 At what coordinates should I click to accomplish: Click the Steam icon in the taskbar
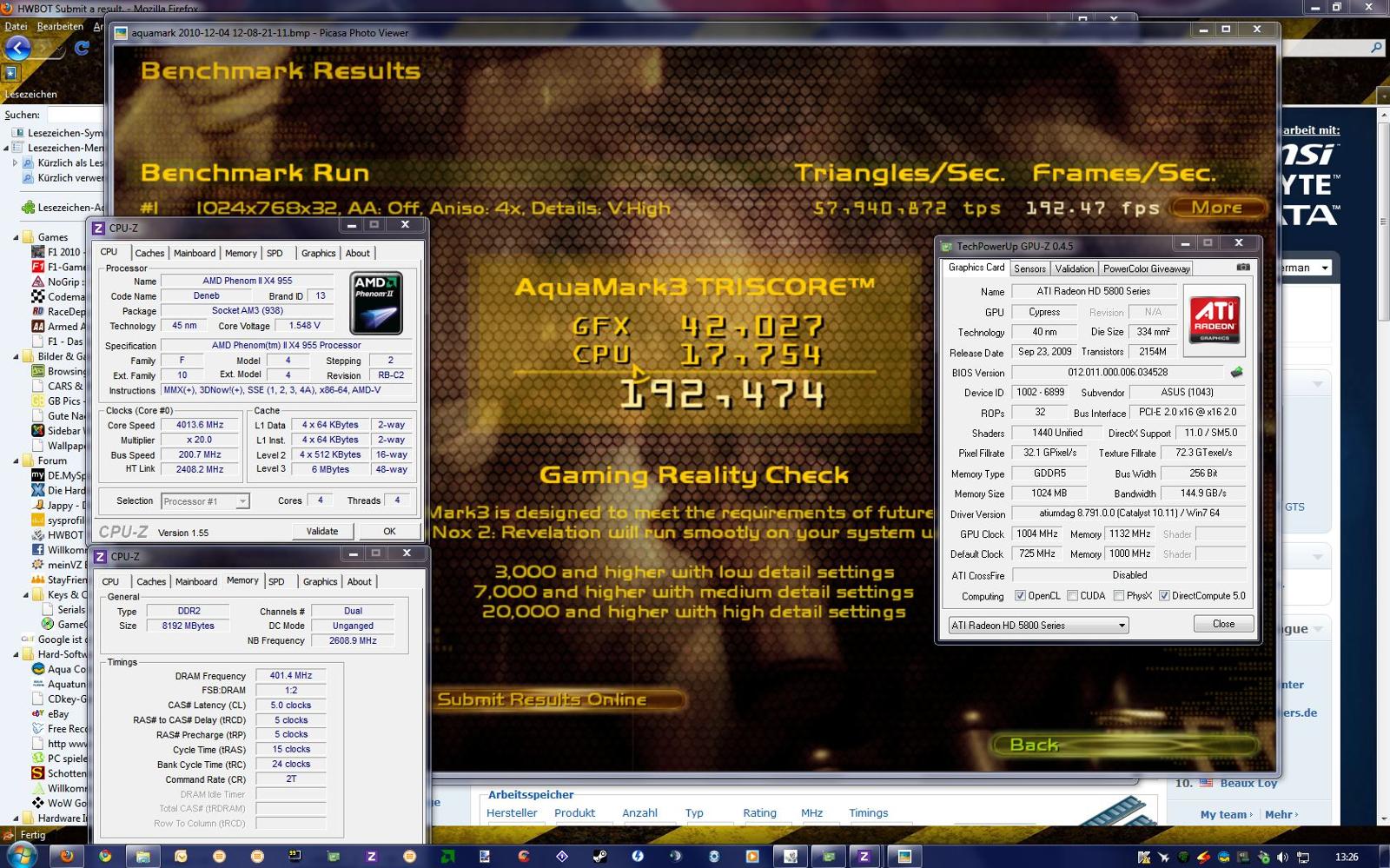coord(599,856)
